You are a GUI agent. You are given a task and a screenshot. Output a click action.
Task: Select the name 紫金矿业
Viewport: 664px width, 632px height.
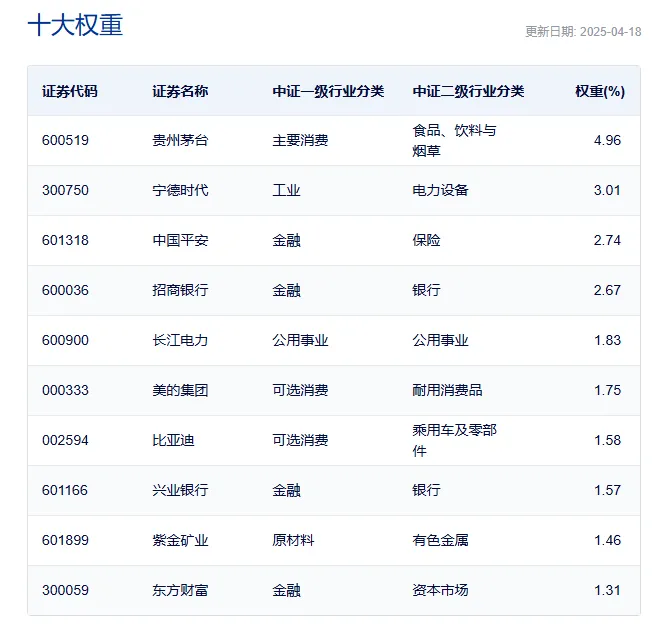[180, 540]
